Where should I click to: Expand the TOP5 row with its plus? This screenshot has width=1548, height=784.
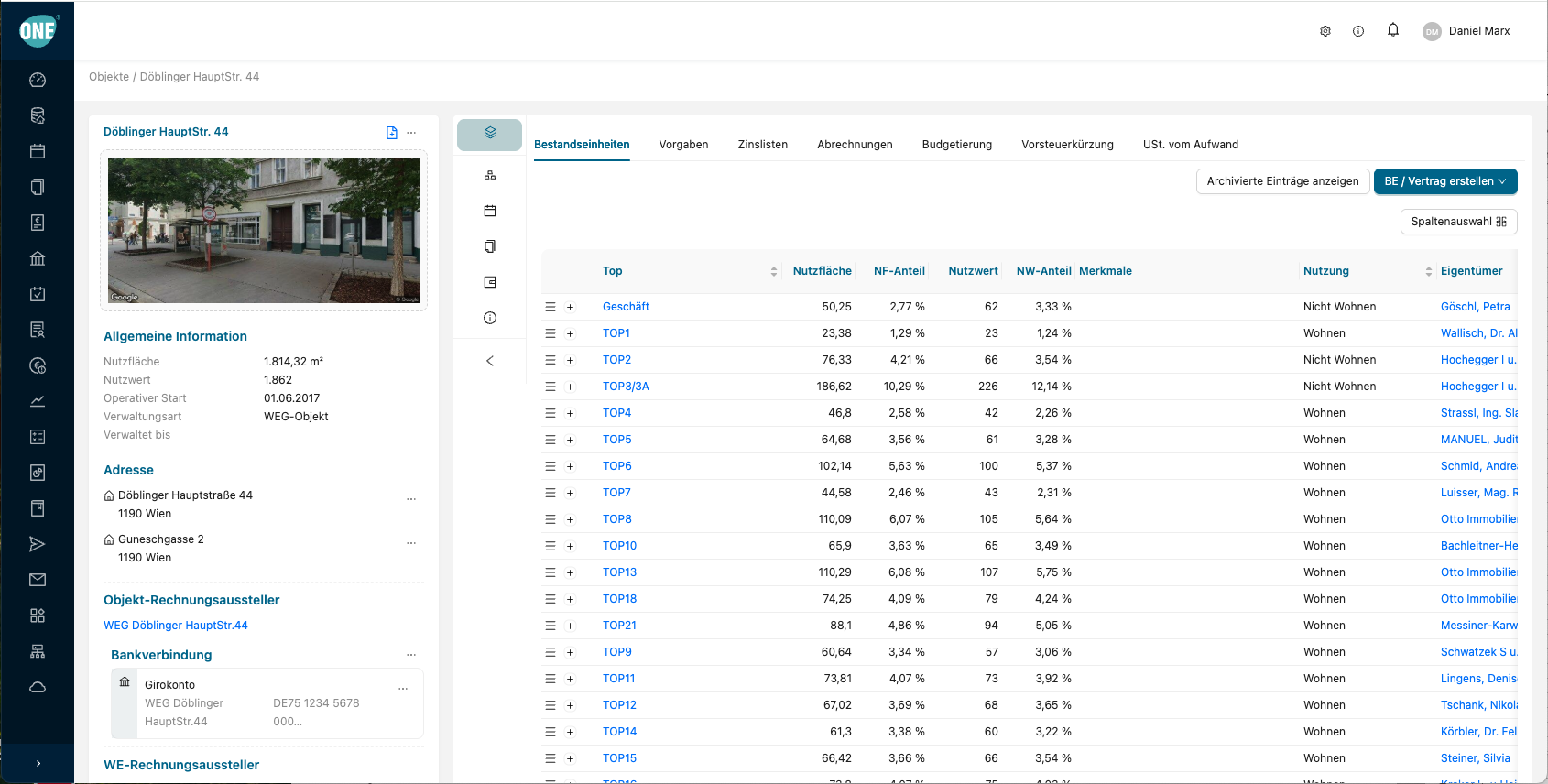point(570,440)
